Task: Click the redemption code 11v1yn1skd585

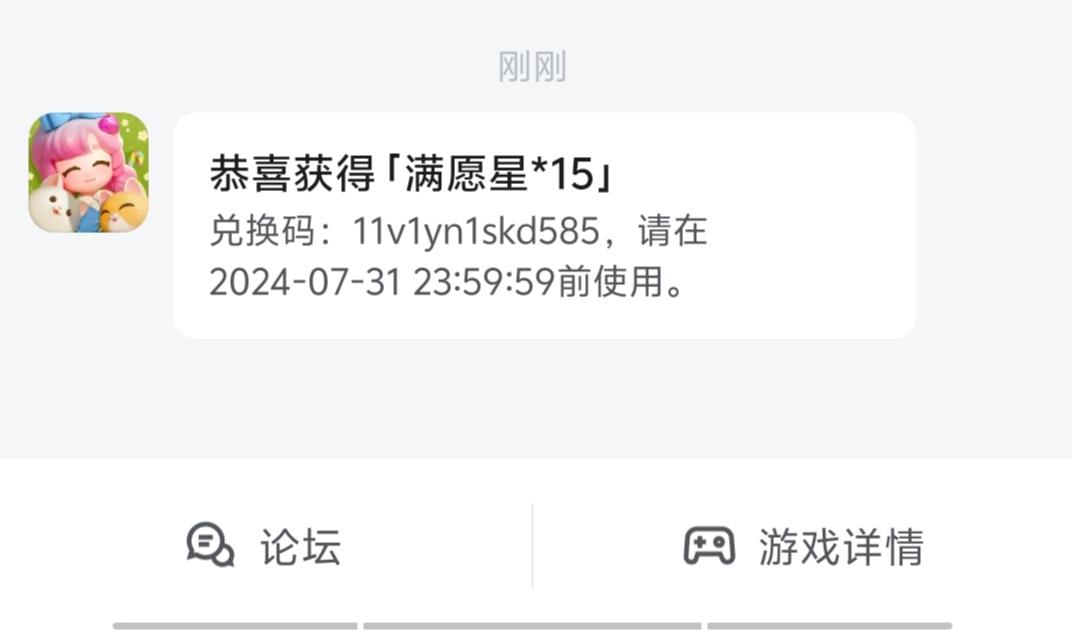Action: pos(477,231)
